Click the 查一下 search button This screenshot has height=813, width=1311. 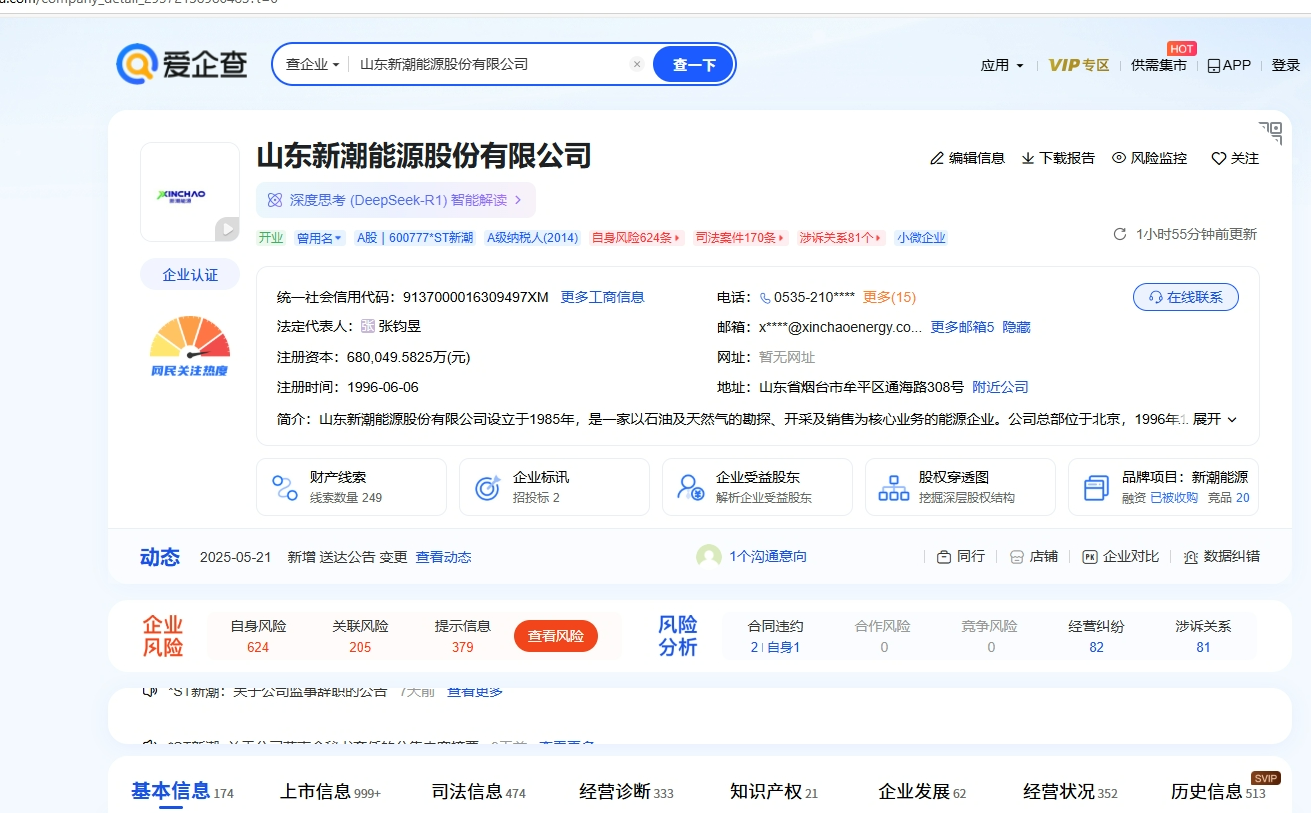(x=693, y=64)
